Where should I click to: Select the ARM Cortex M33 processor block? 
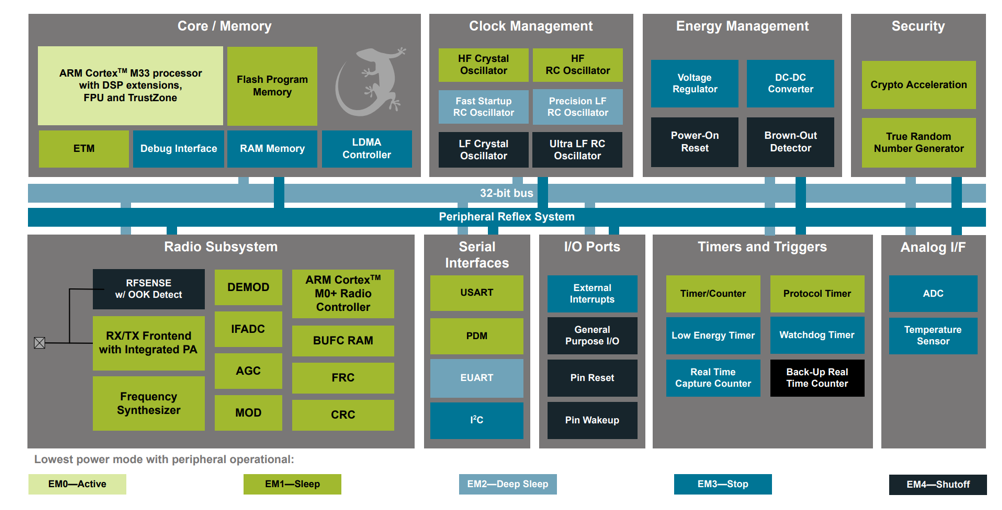click(130, 86)
